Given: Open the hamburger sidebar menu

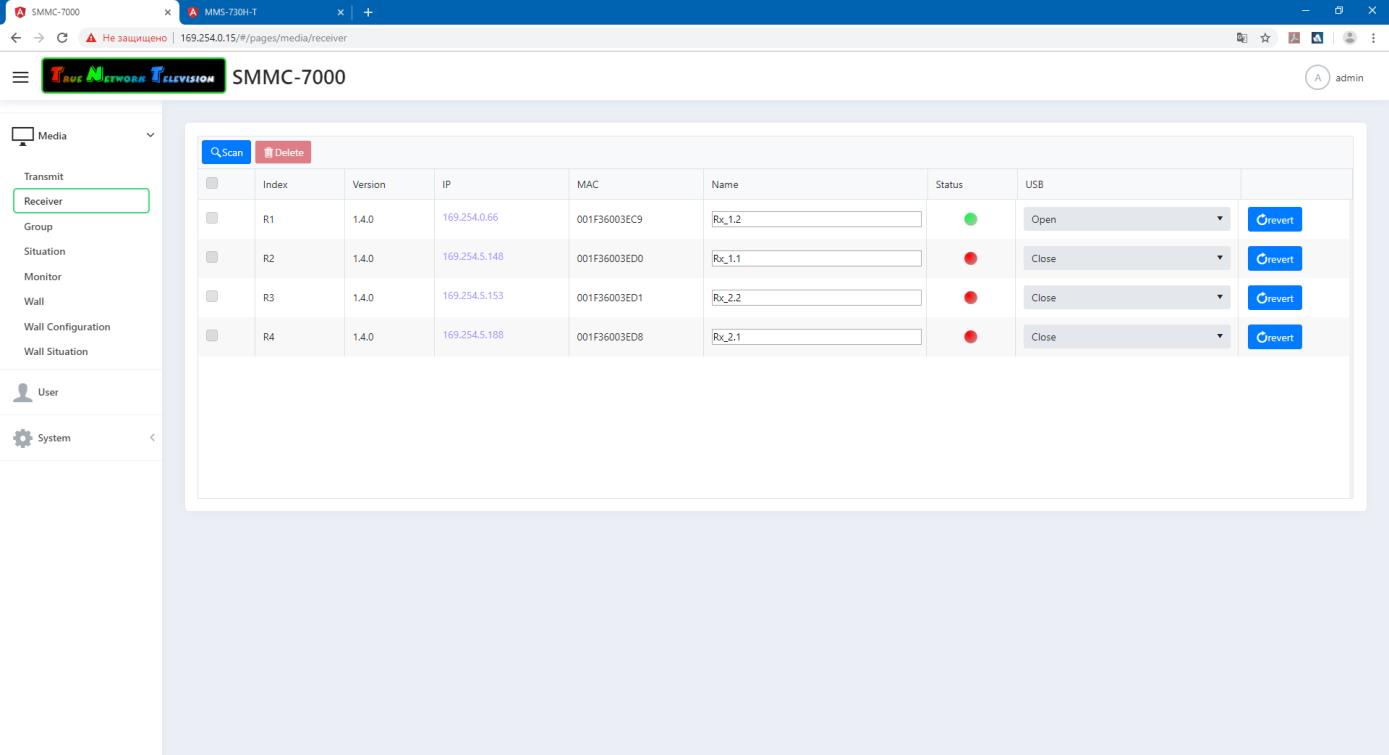Looking at the screenshot, I should point(21,78).
